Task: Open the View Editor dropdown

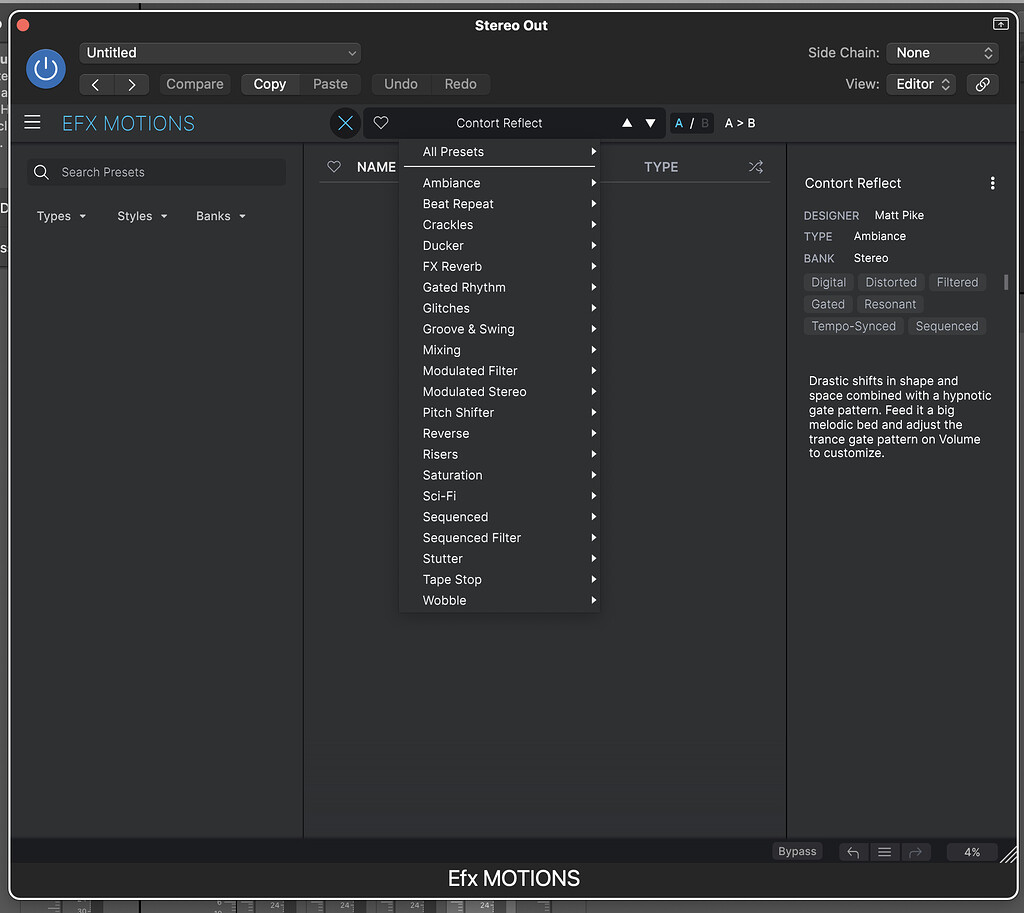Action: pyautogui.click(x=921, y=84)
